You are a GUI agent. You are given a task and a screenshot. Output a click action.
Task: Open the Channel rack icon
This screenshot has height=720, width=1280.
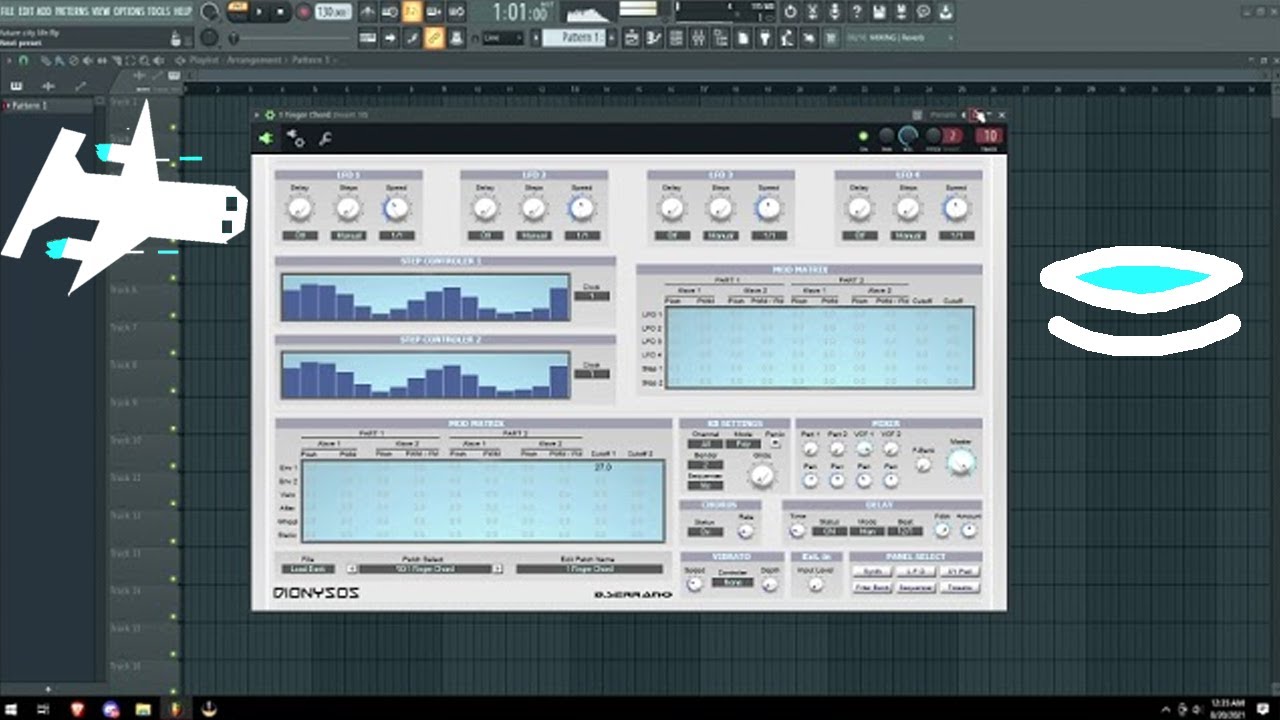(678, 38)
